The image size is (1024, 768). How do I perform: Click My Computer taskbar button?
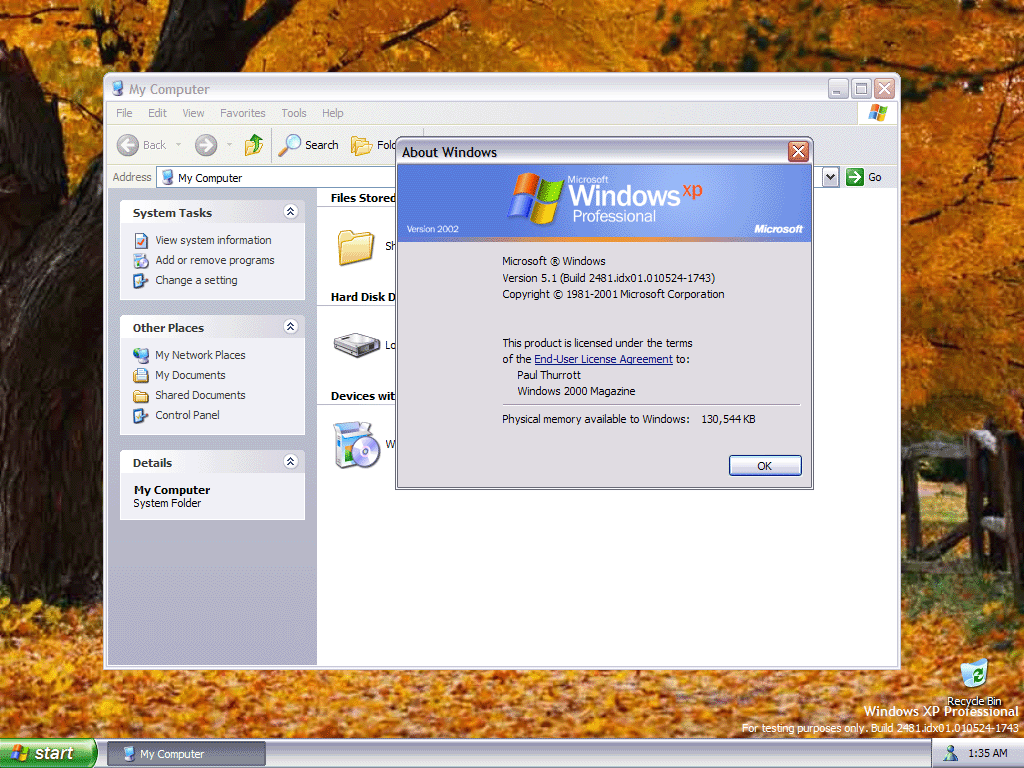pyautogui.click(x=186, y=754)
